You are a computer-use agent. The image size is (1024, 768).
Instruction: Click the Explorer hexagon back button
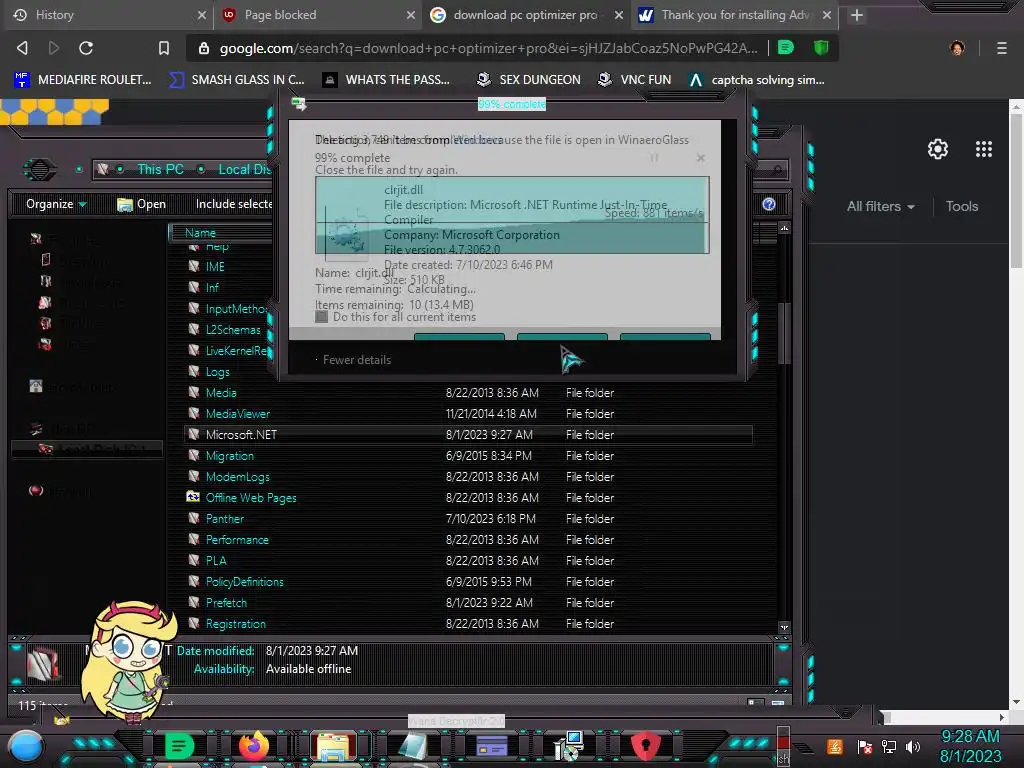coord(39,170)
